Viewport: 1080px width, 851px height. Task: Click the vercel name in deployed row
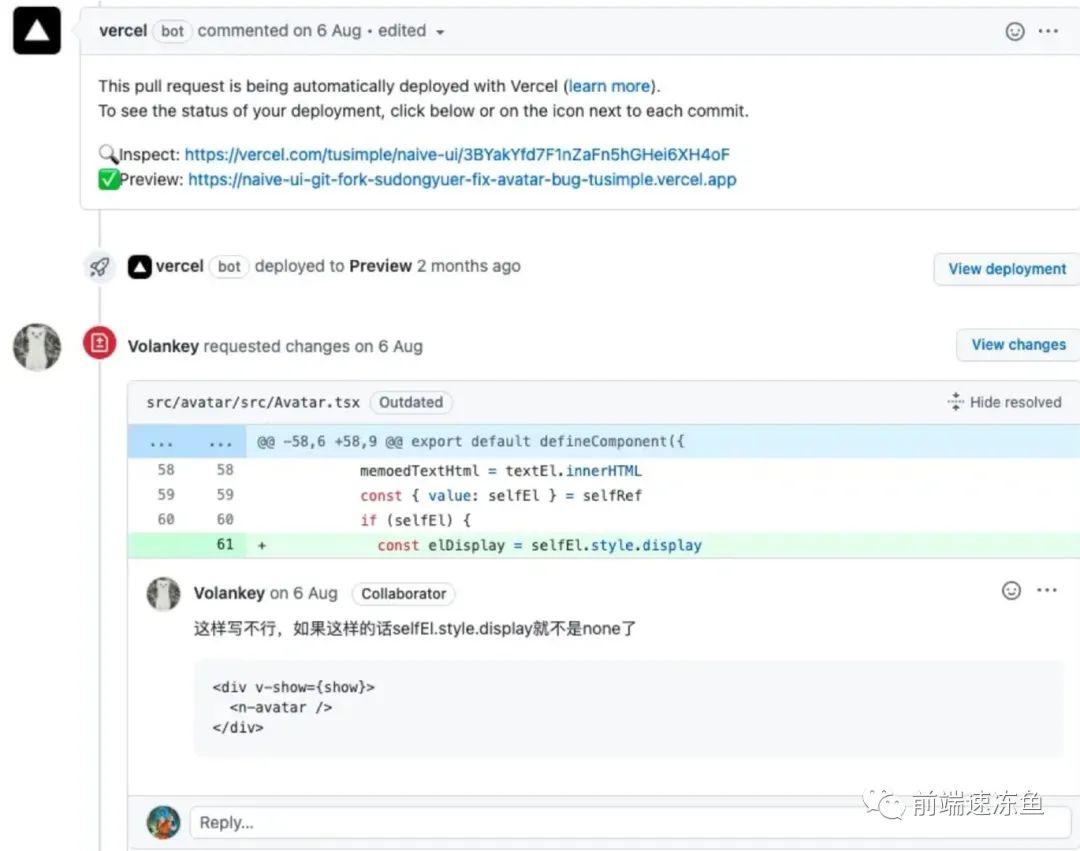click(x=179, y=266)
